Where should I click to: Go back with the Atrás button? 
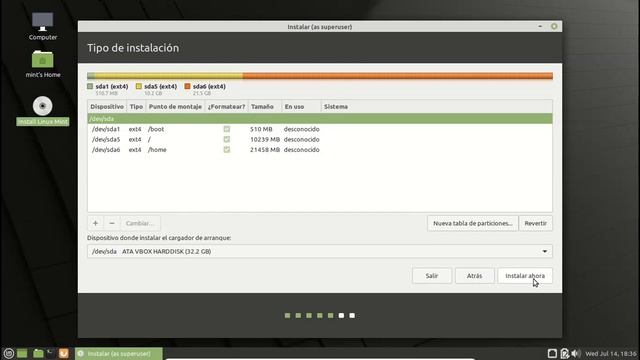(474, 276)
